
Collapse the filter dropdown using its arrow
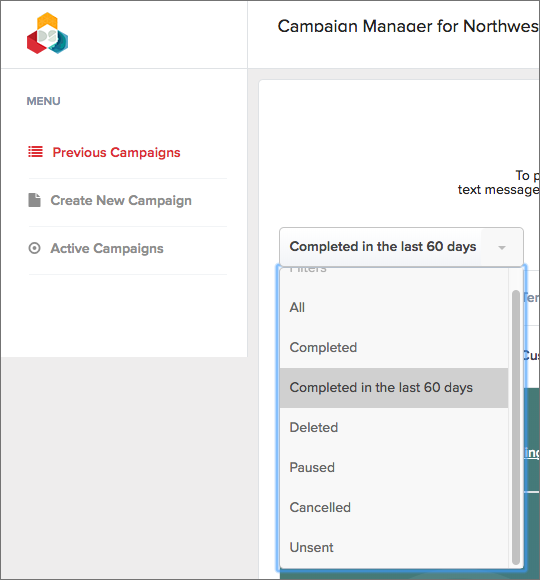click(x=502, y=247)
